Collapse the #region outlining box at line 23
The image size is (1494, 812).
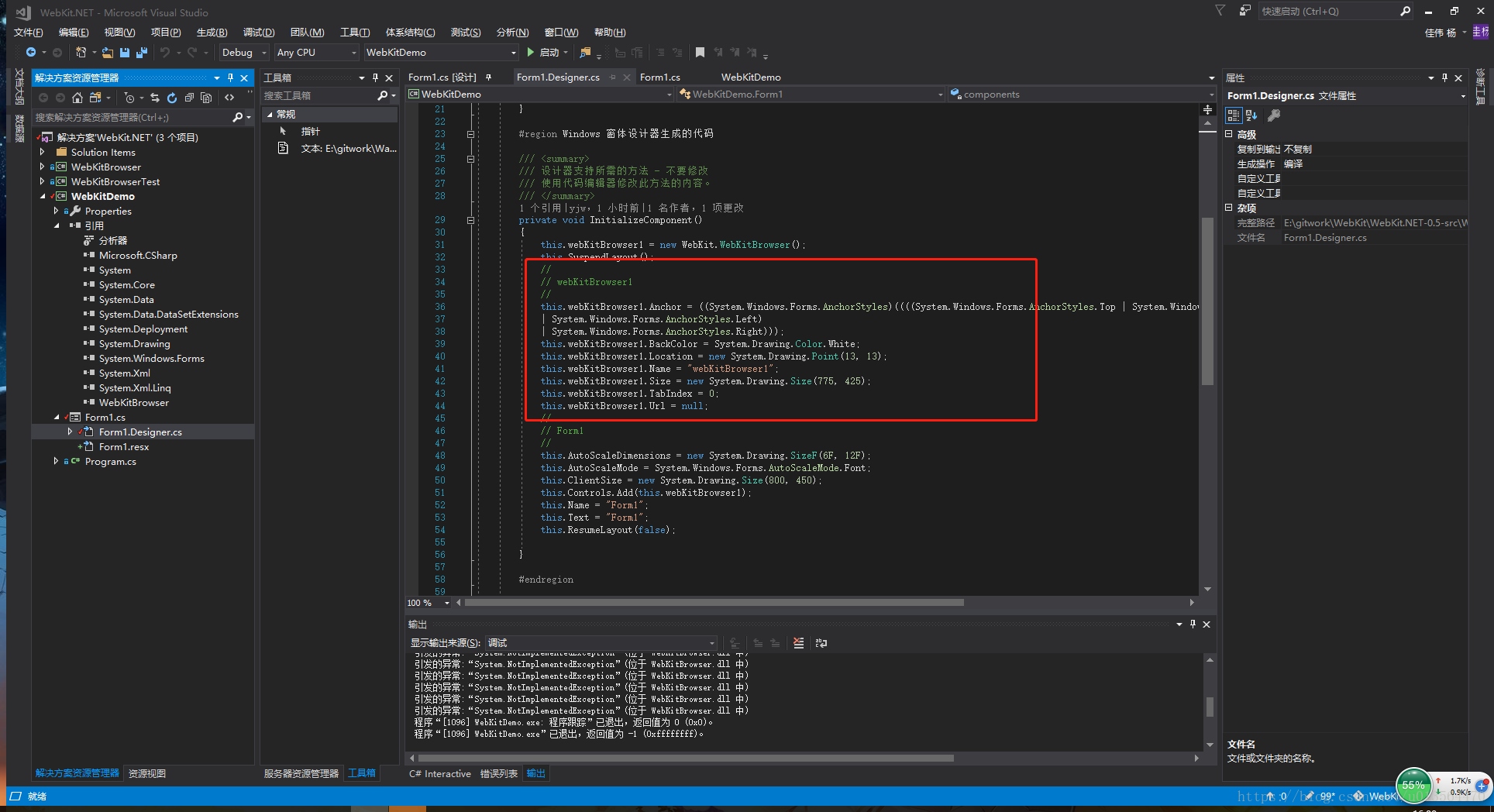tap(470, 134)
